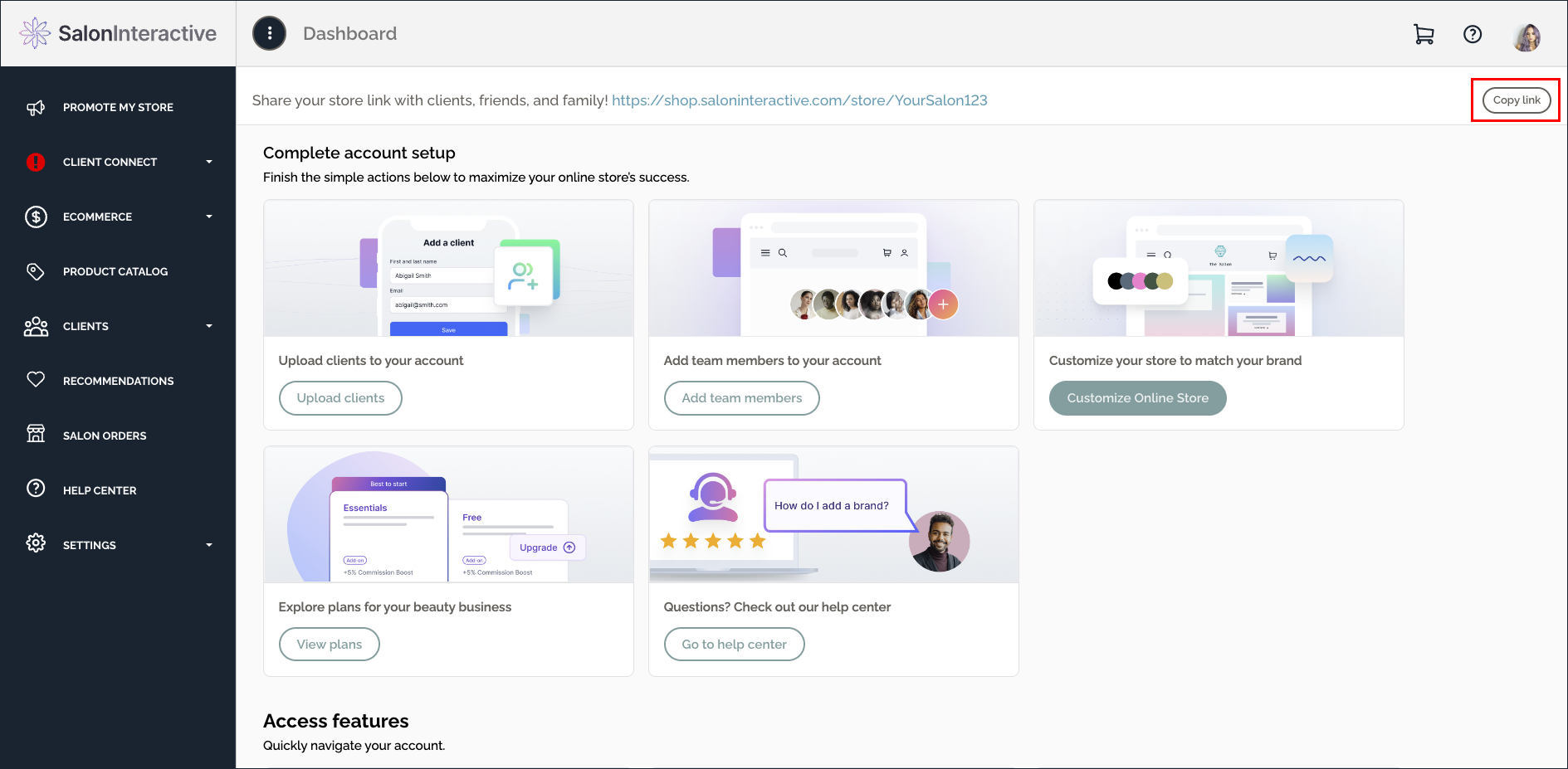Expand the Settings dropdown arrow
Screen dimensions: 1568x769
point(209,545)
